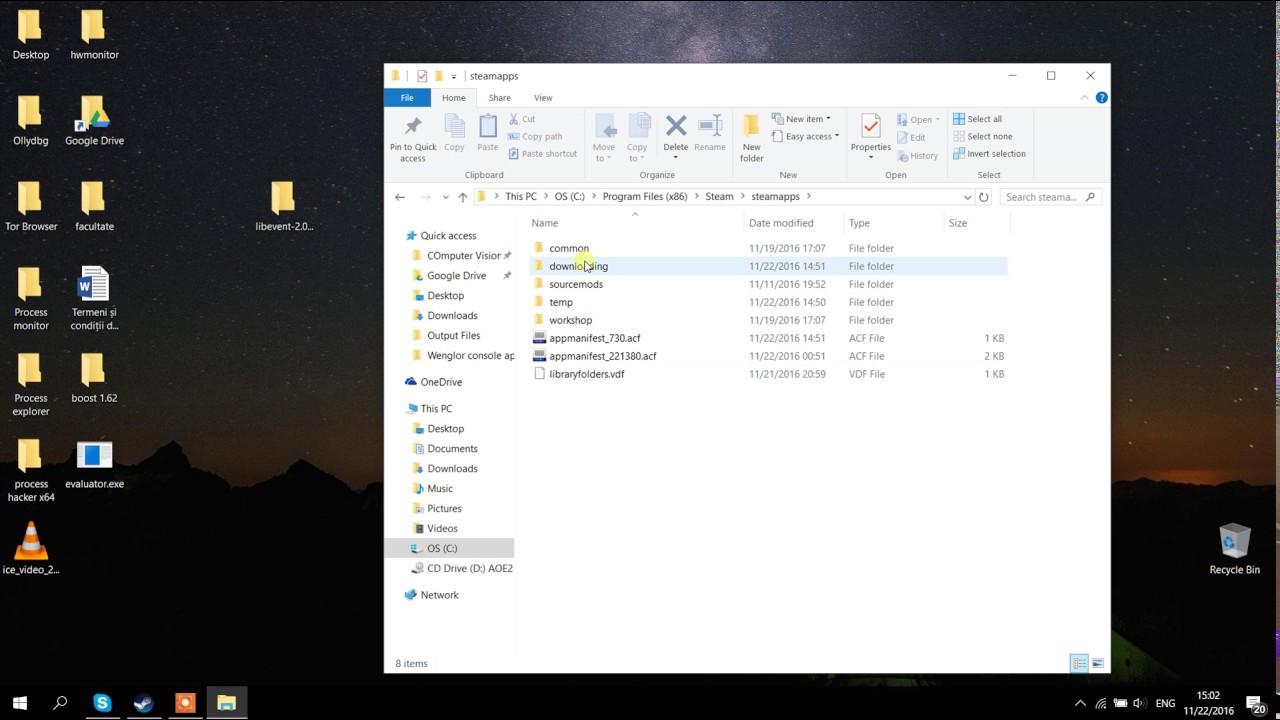1280x720 pixels.
Task: Collapse the ribbon with chevron
Action: [1084, 98]
